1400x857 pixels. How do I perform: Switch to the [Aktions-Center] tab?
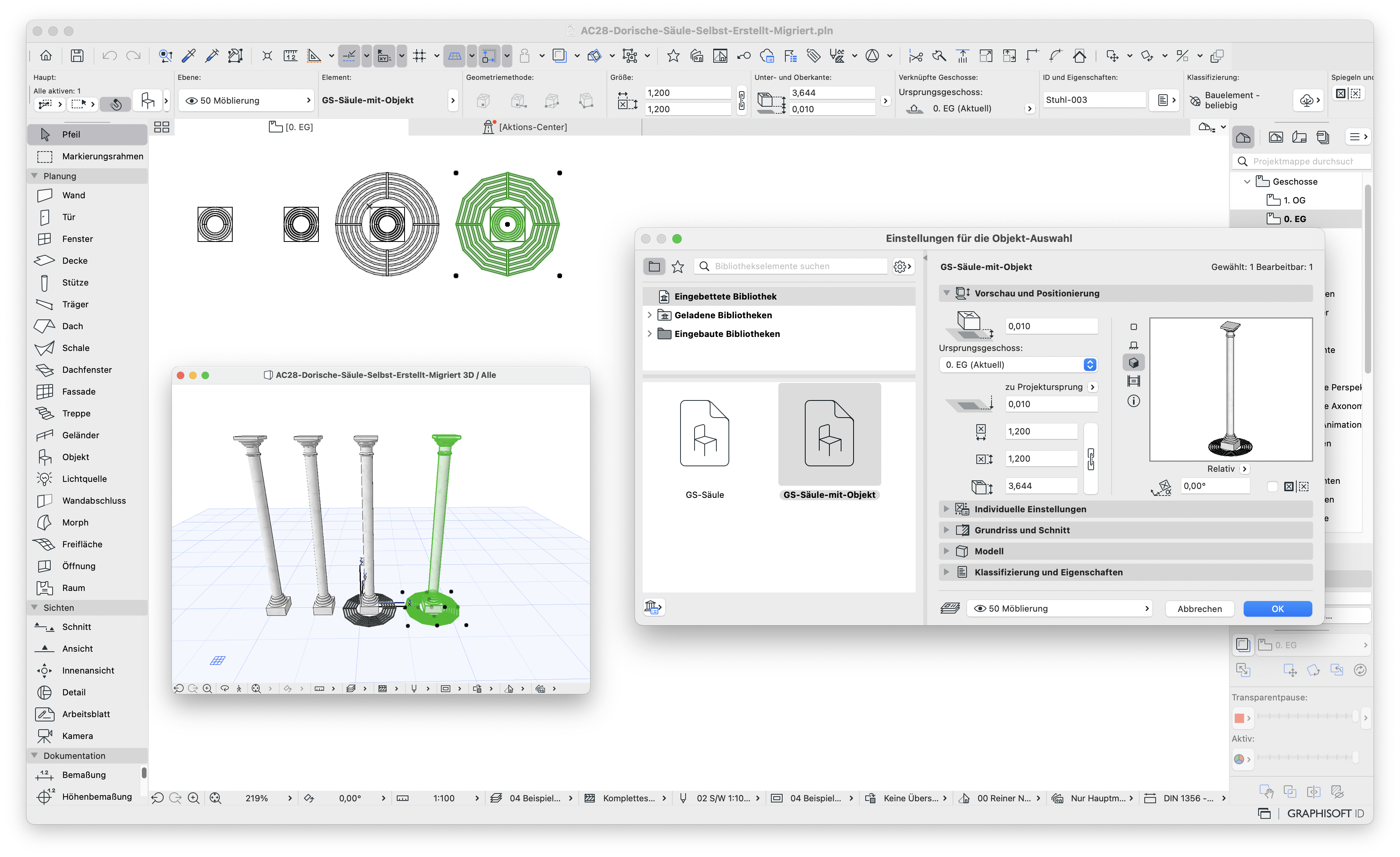525,127
